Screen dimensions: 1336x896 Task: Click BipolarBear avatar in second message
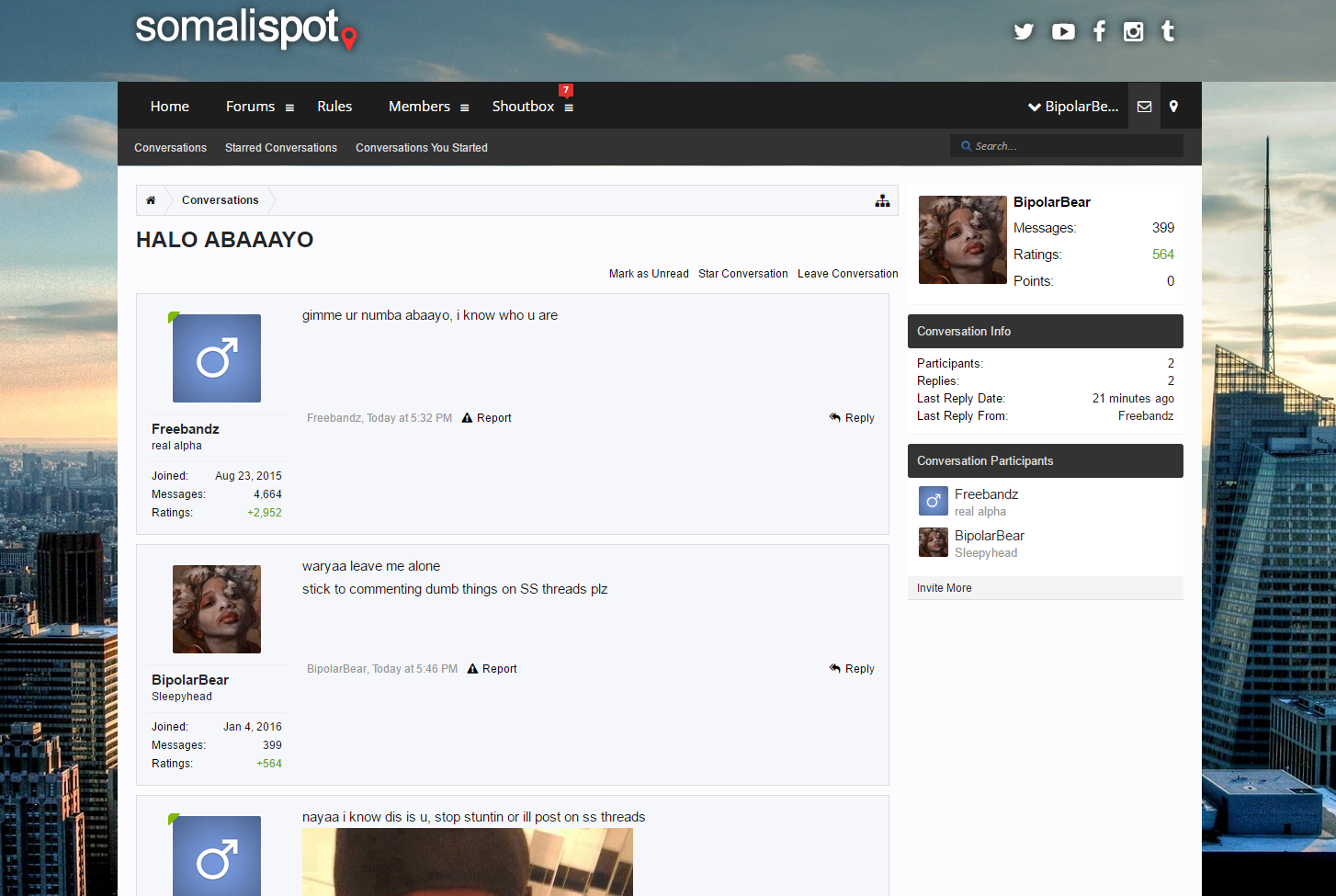click(x=217, y=609)
